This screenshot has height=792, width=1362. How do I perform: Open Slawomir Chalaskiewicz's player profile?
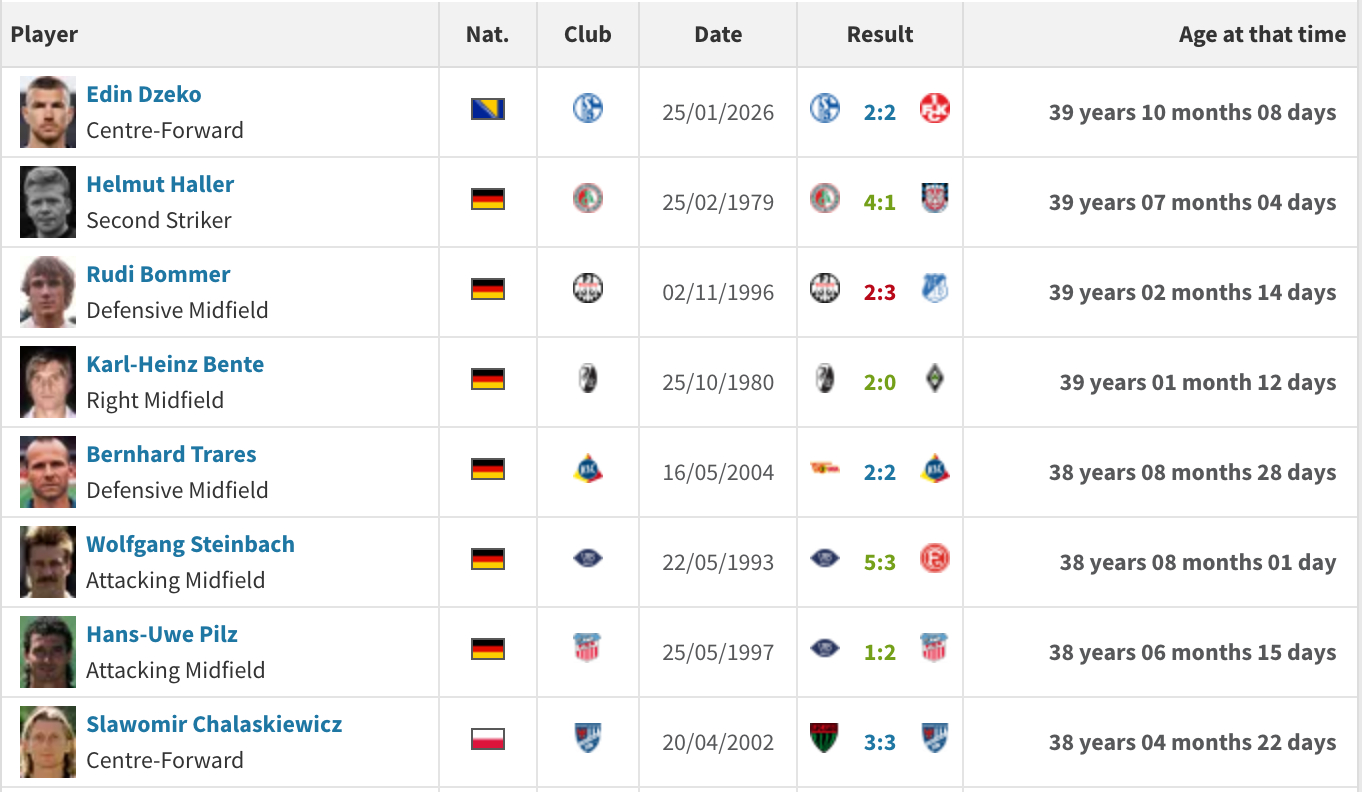pyautogui.click(x=214, y=724)
